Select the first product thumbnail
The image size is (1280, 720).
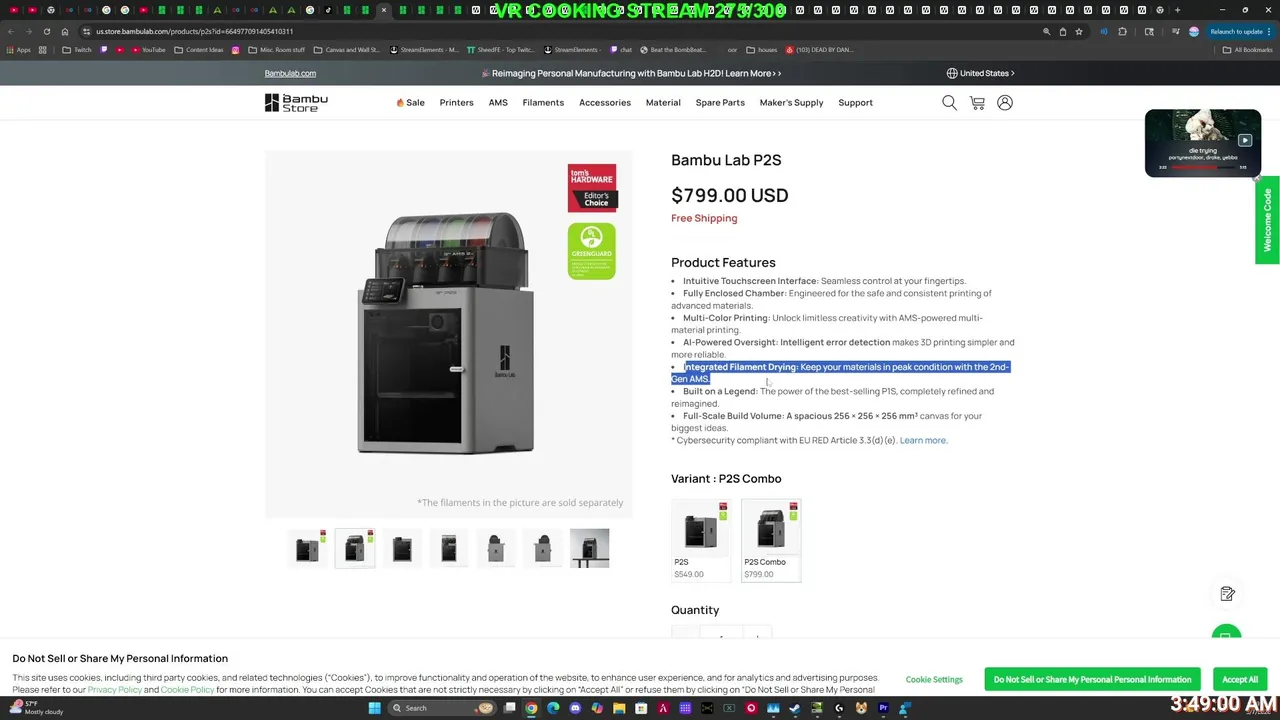click(308, 548)
